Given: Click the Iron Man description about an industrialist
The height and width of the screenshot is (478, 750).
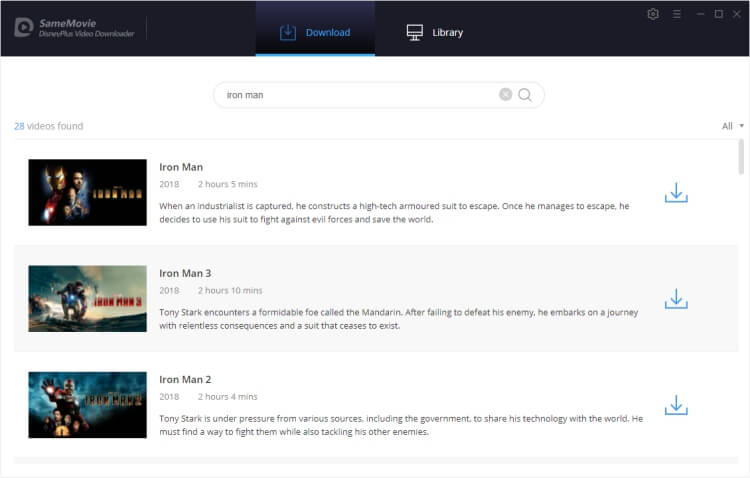Looking at the screenshot, I should [394, 212].
